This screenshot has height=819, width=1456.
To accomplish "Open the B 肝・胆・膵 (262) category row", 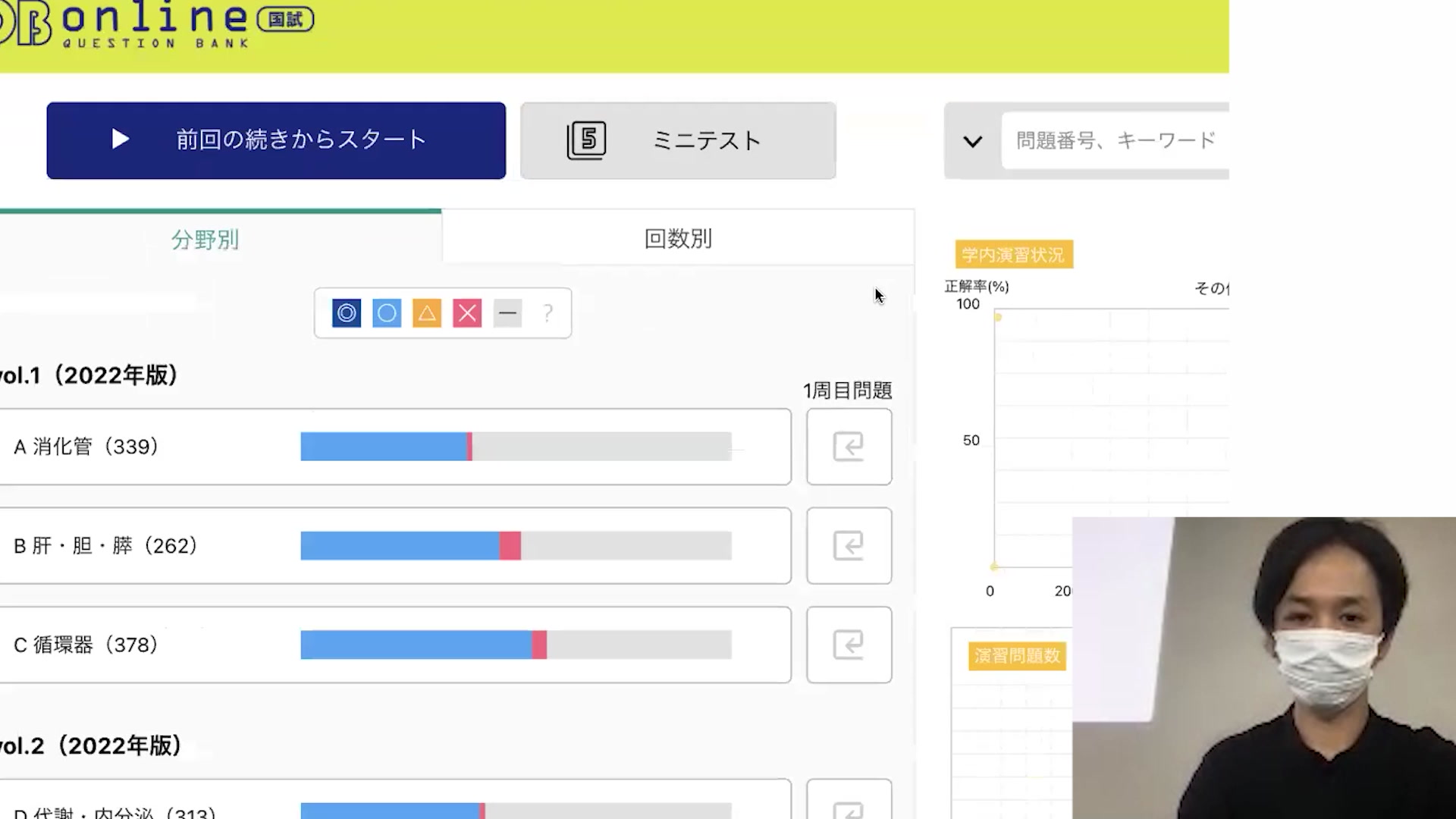I will pyautogui.click(x=105, y=546).
